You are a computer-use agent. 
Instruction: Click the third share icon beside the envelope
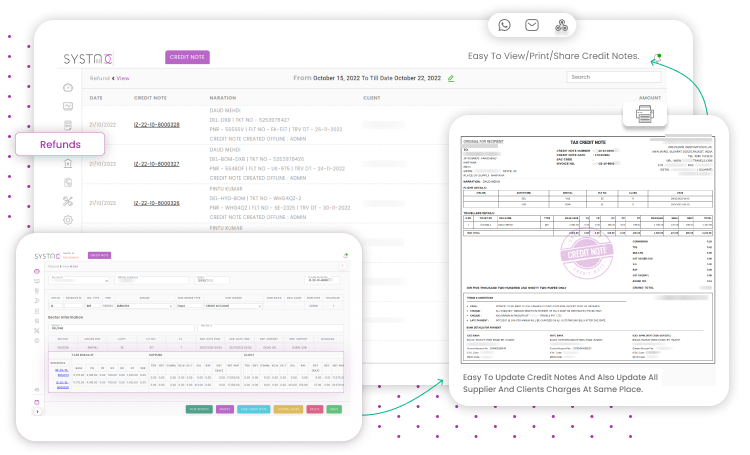pyautogui.click(x=561, y=26)
